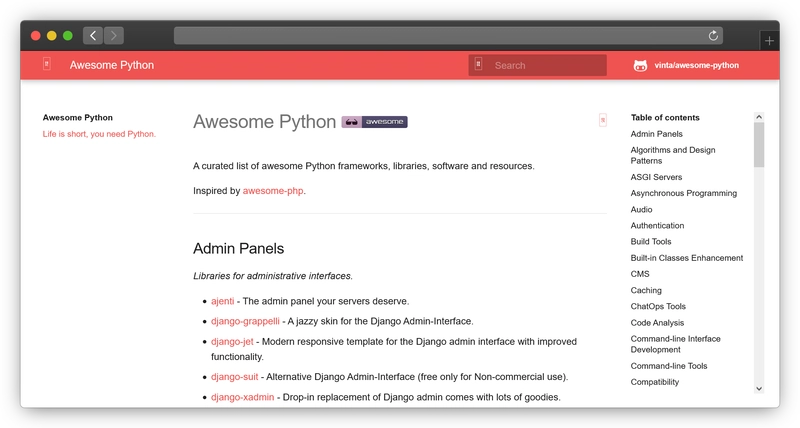Jump to Admin Panels in table of contents
Screen dimensions: 800x428
[657, 134]
